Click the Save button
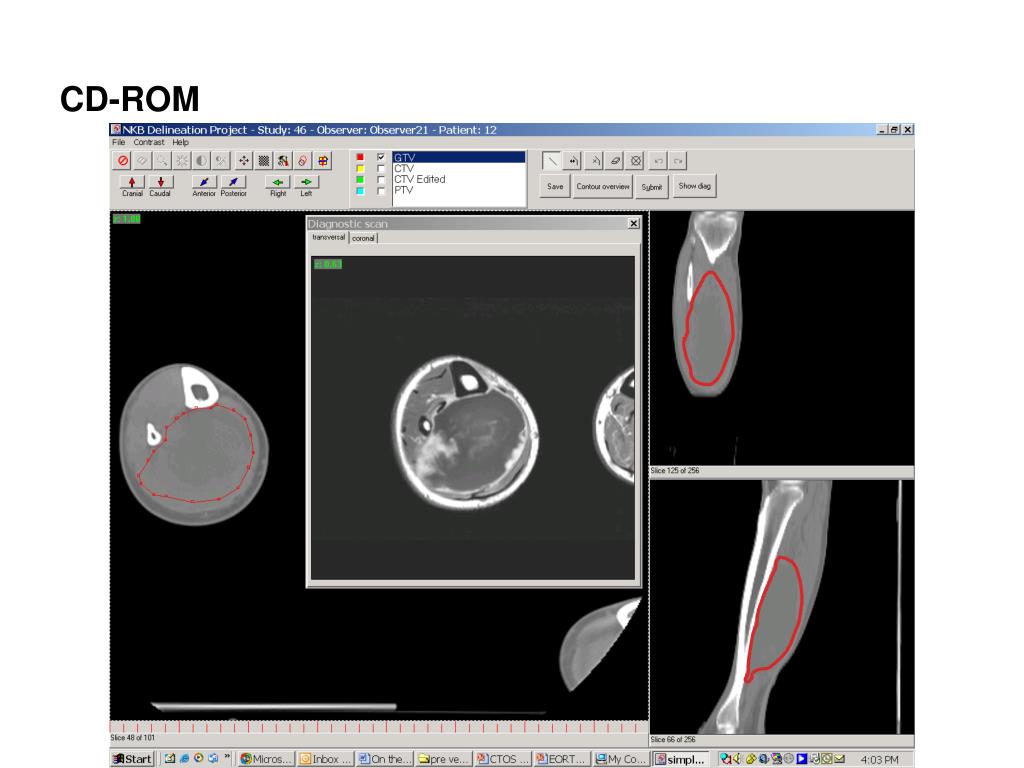Screen dimensions: 1024x768 click(x=555, y=187)
